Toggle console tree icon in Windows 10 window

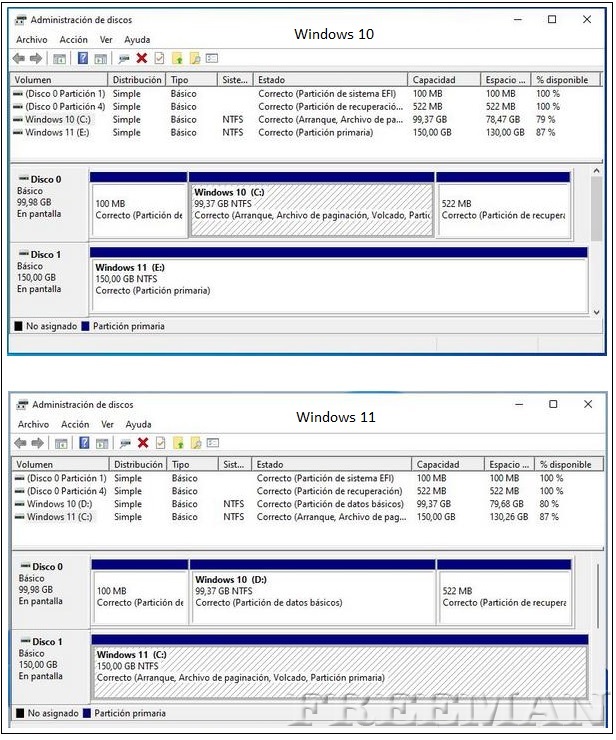59,59
